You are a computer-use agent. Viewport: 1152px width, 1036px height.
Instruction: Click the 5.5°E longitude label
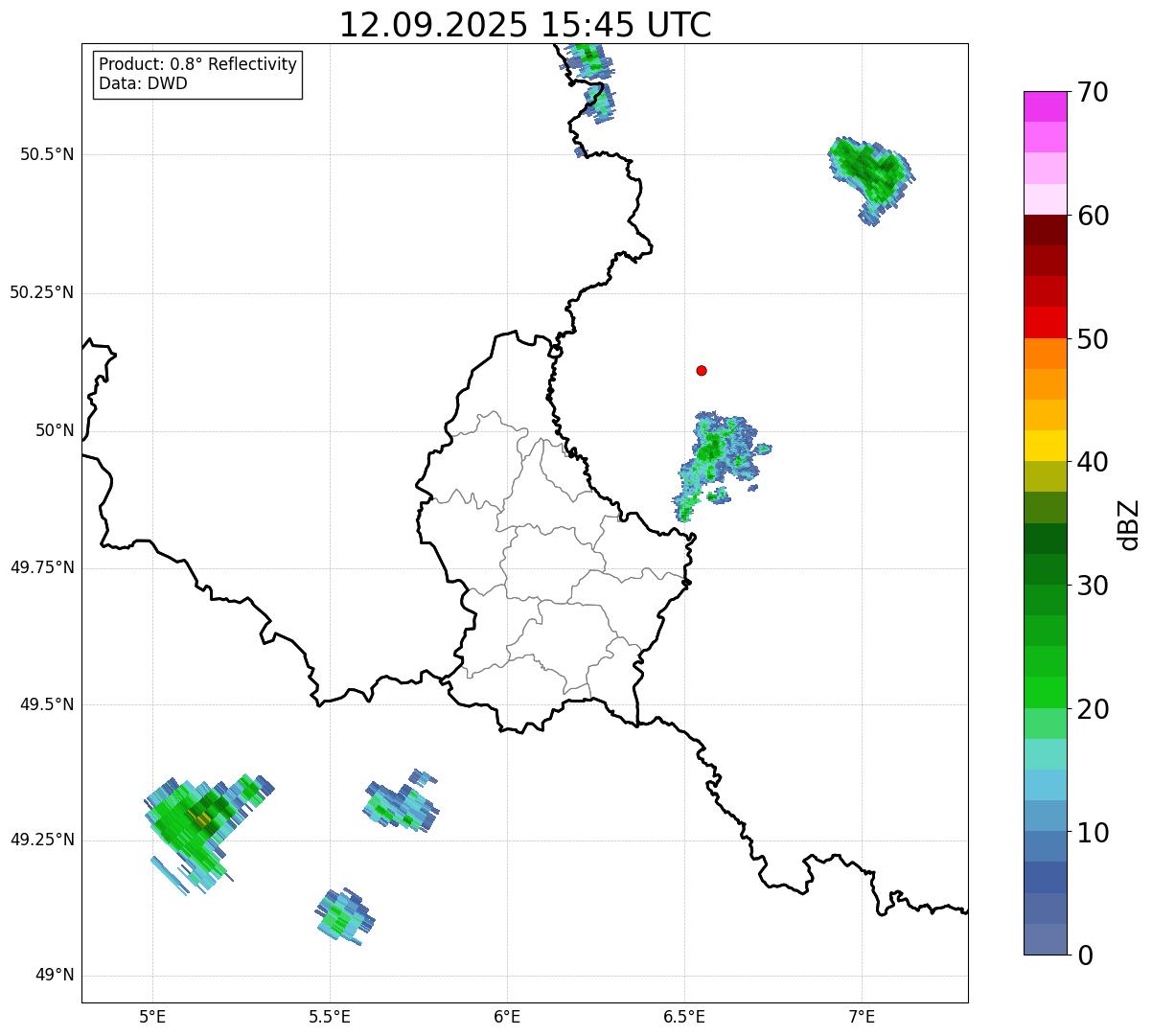330,1016
